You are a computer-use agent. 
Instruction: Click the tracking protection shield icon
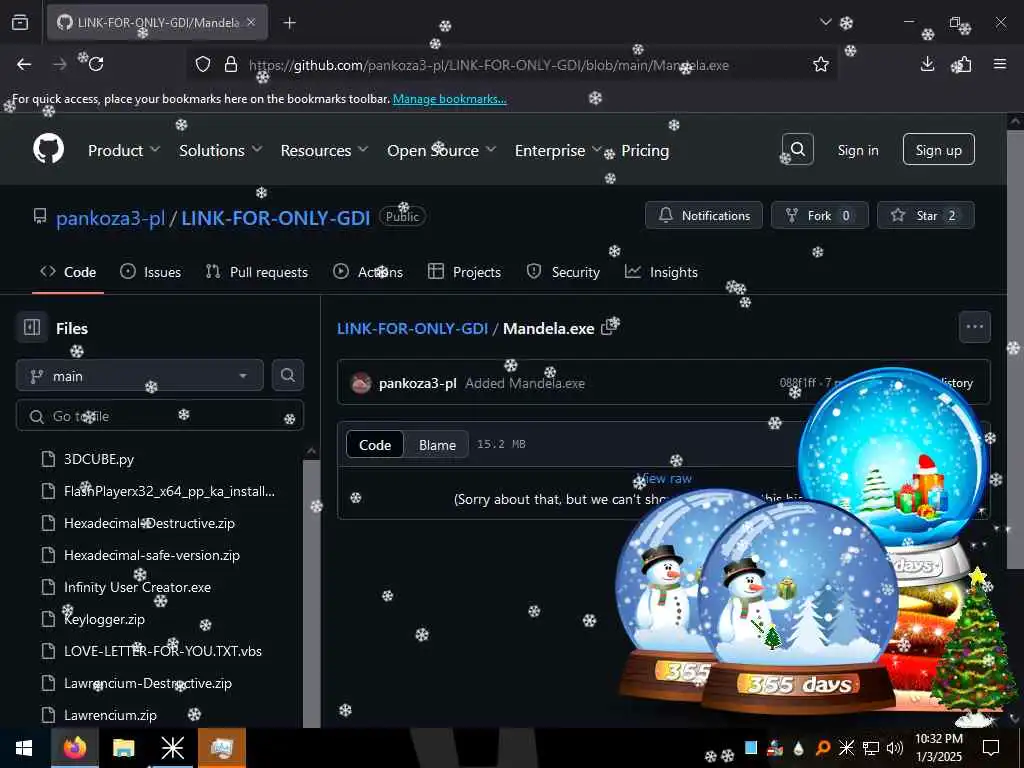click(203, 64)
